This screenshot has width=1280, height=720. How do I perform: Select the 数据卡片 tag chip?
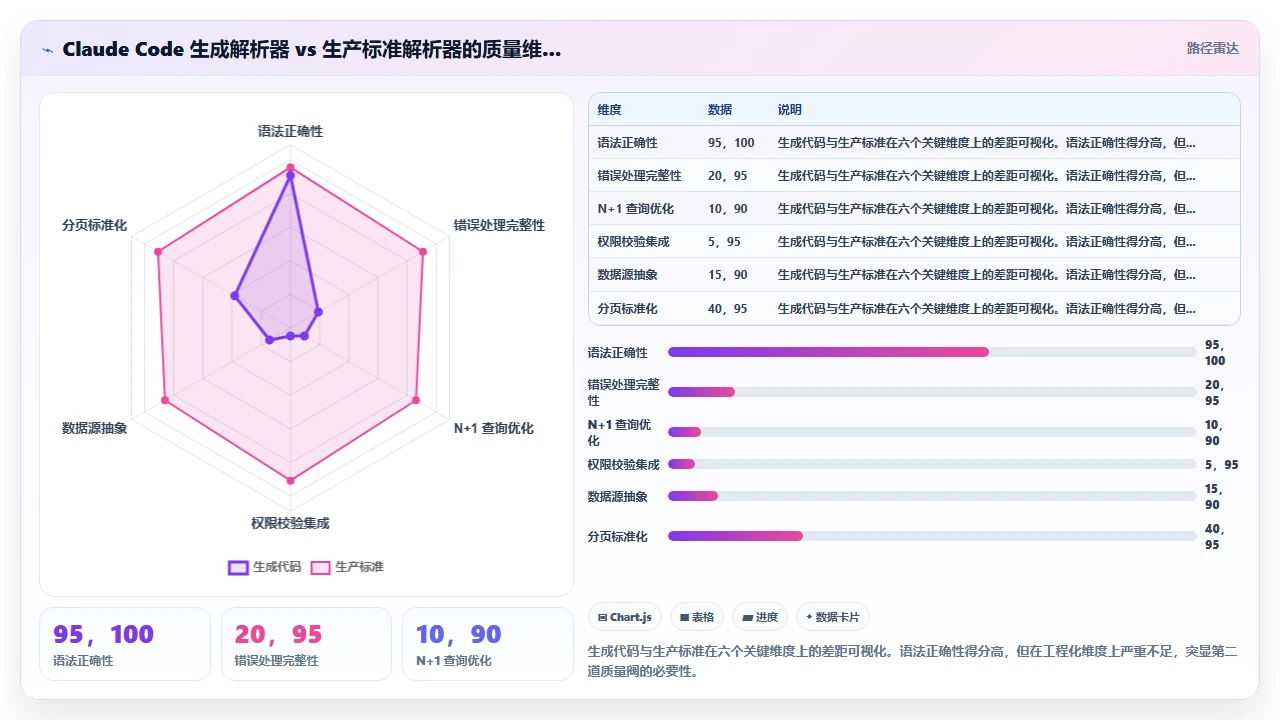[833, 617]
